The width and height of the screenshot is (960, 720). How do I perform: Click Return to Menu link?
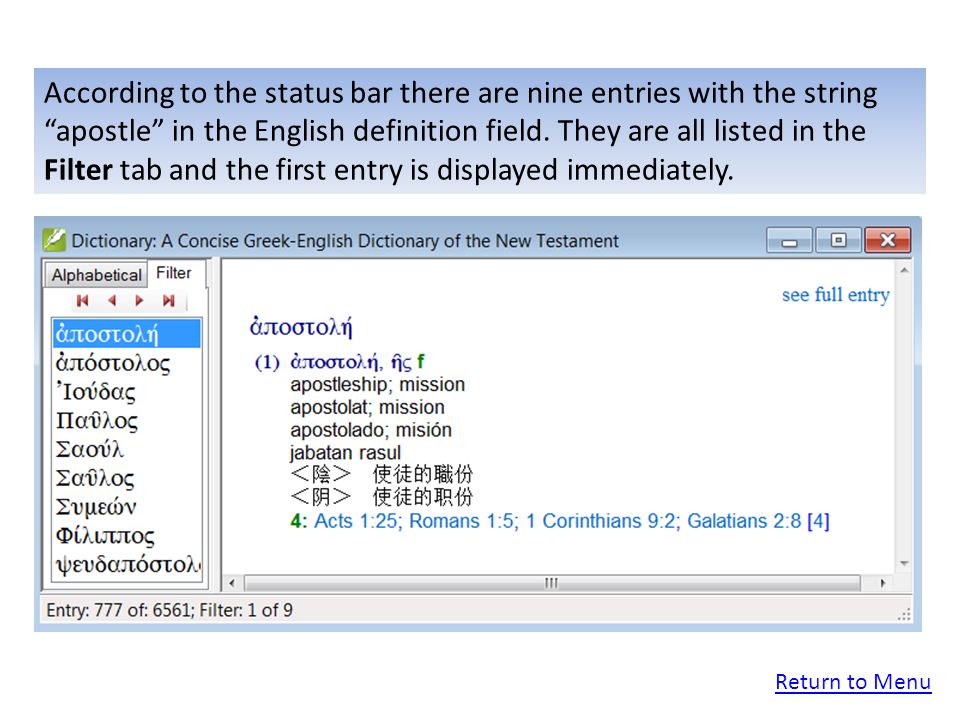point(853,682)
